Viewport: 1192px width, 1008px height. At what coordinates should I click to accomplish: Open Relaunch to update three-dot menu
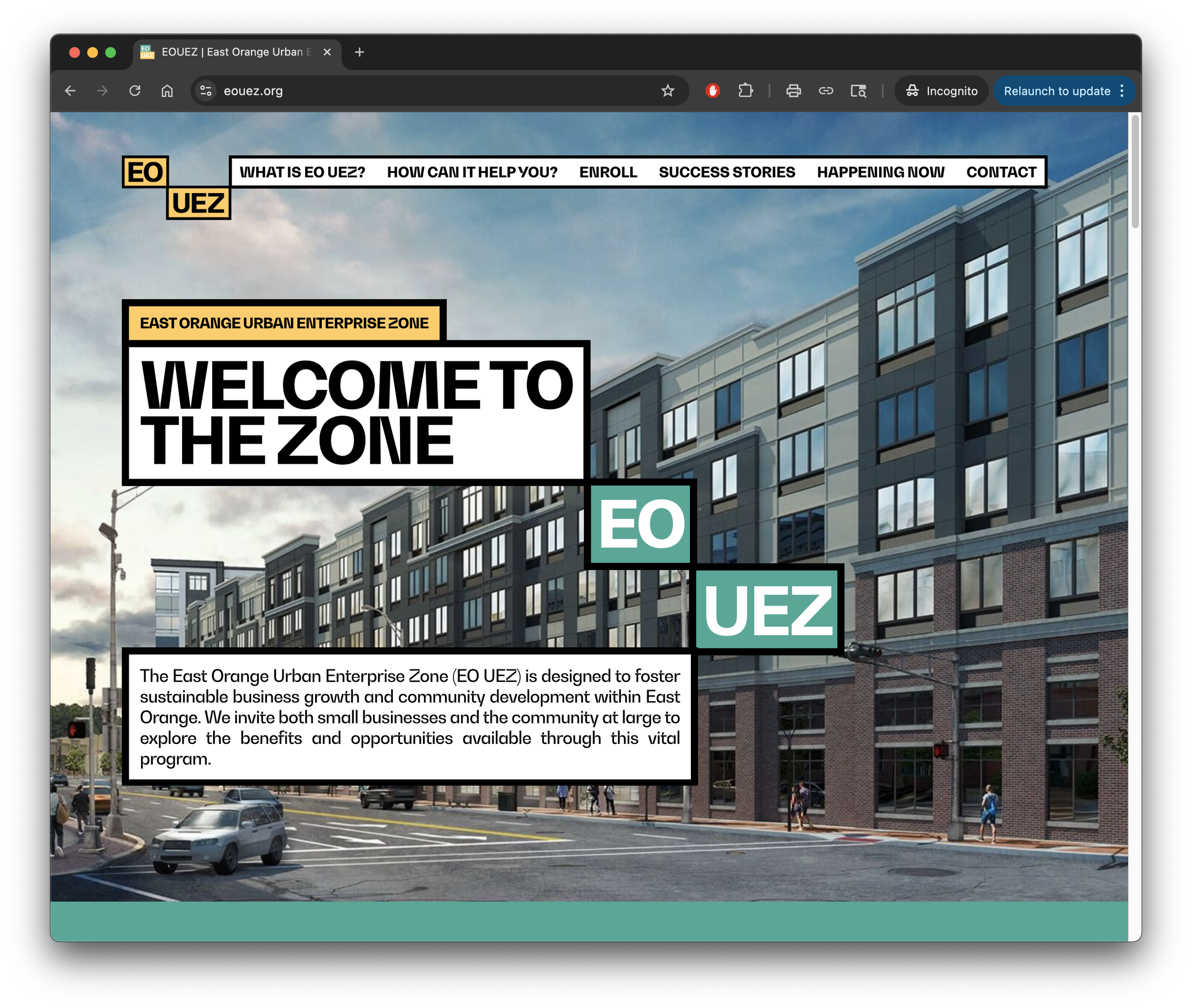click(x=1122, y=91)
